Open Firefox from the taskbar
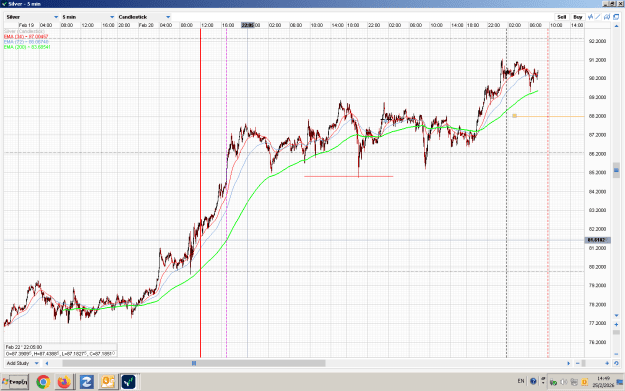This screenshot has height=391, width=625. (x=64, y=382)
